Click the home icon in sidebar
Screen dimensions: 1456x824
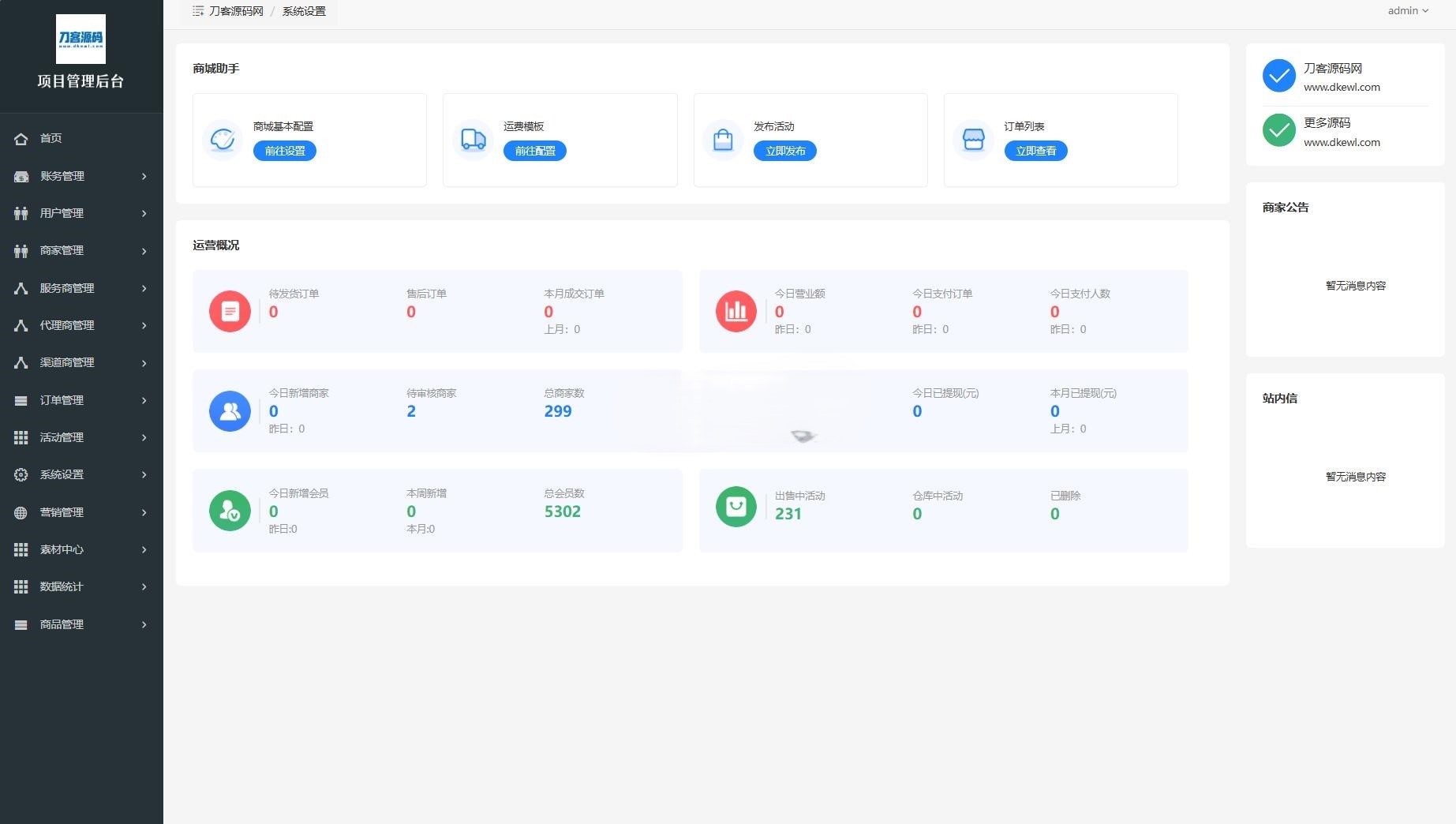pos(21,139)
